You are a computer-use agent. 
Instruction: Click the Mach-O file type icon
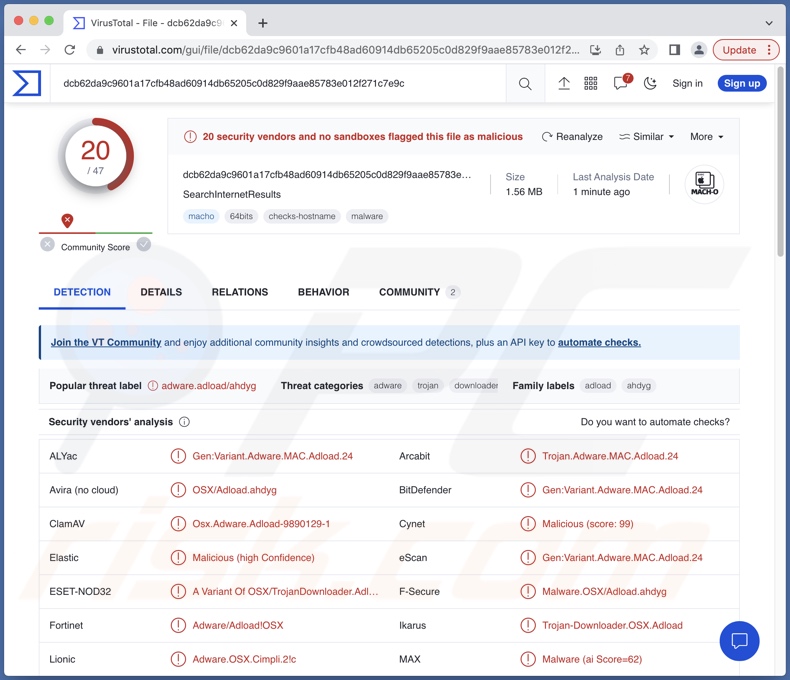pyautogui.click(x=704, y=184)
